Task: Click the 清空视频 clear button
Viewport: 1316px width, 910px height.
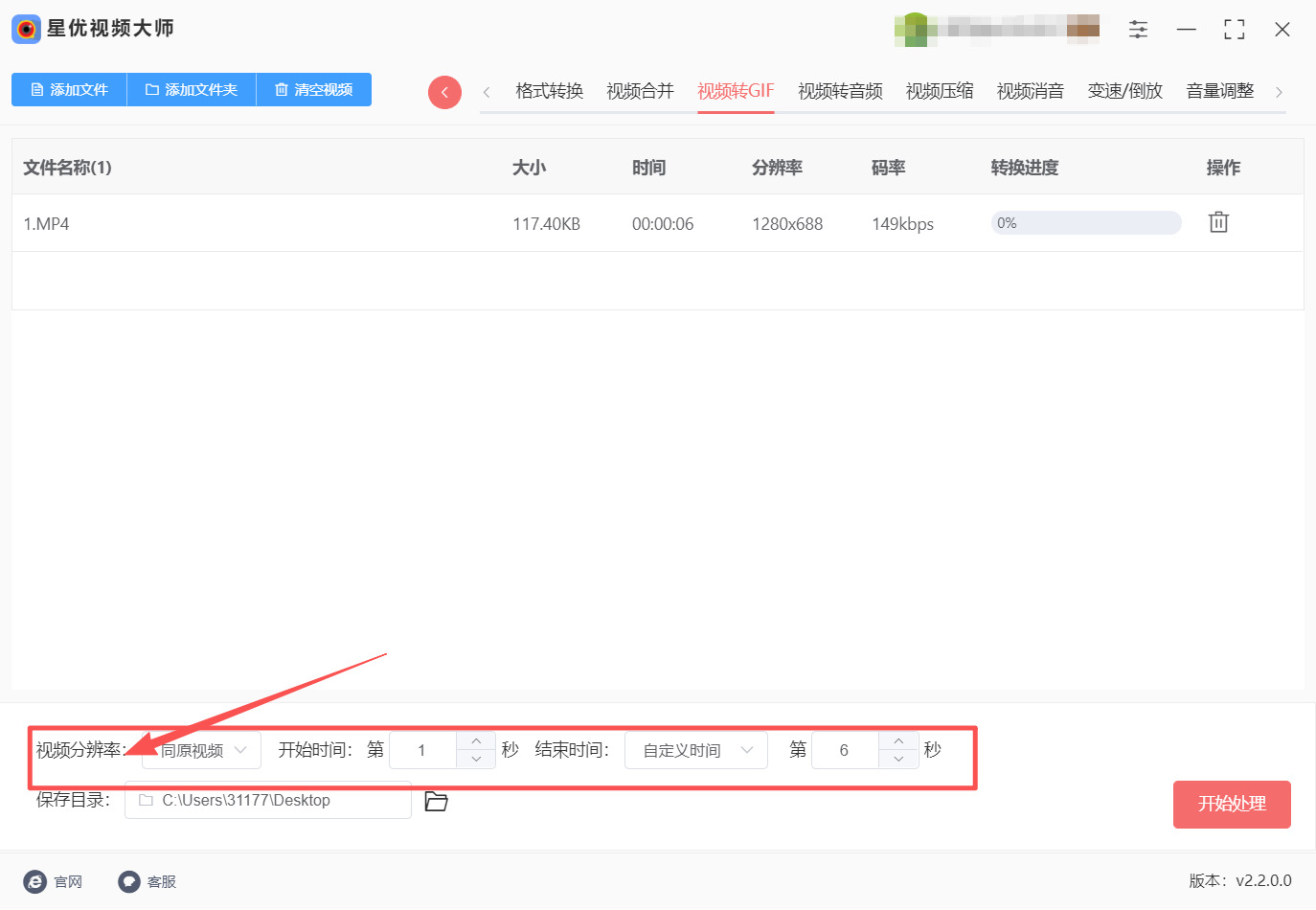Action: coord(313,90)
